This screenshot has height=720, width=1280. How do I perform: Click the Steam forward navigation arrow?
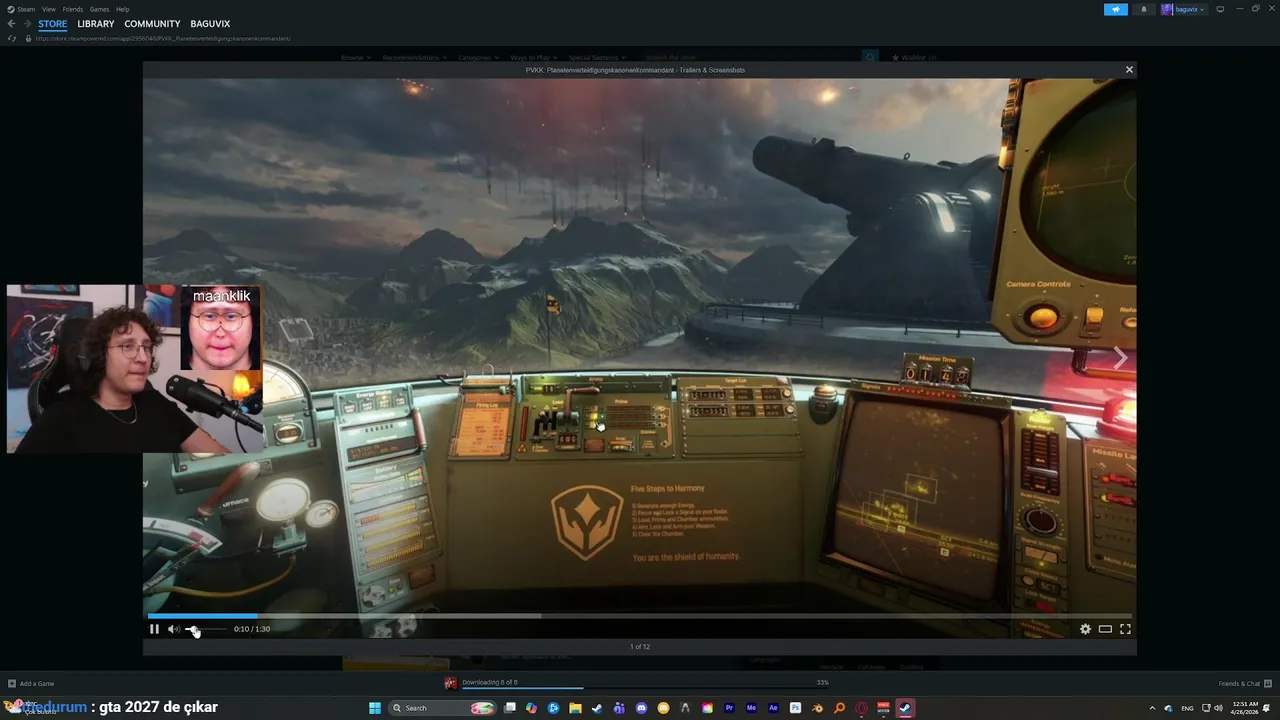point(27,24)
